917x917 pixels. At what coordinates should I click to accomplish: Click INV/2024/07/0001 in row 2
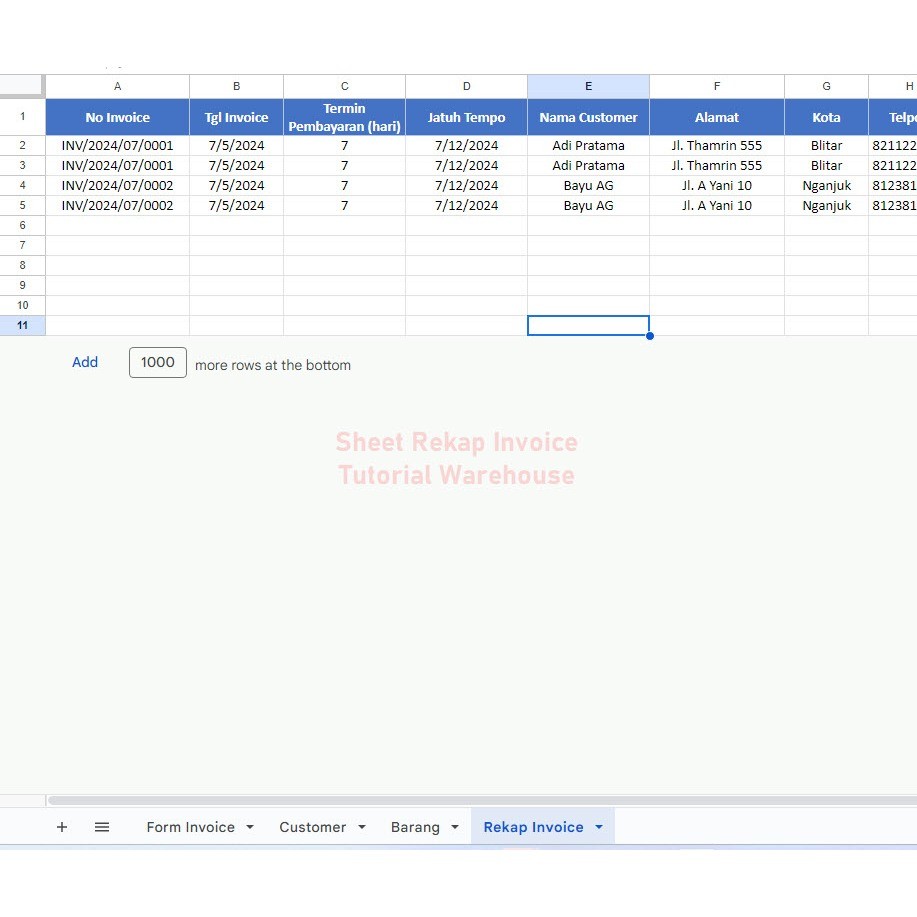[118, 146]
